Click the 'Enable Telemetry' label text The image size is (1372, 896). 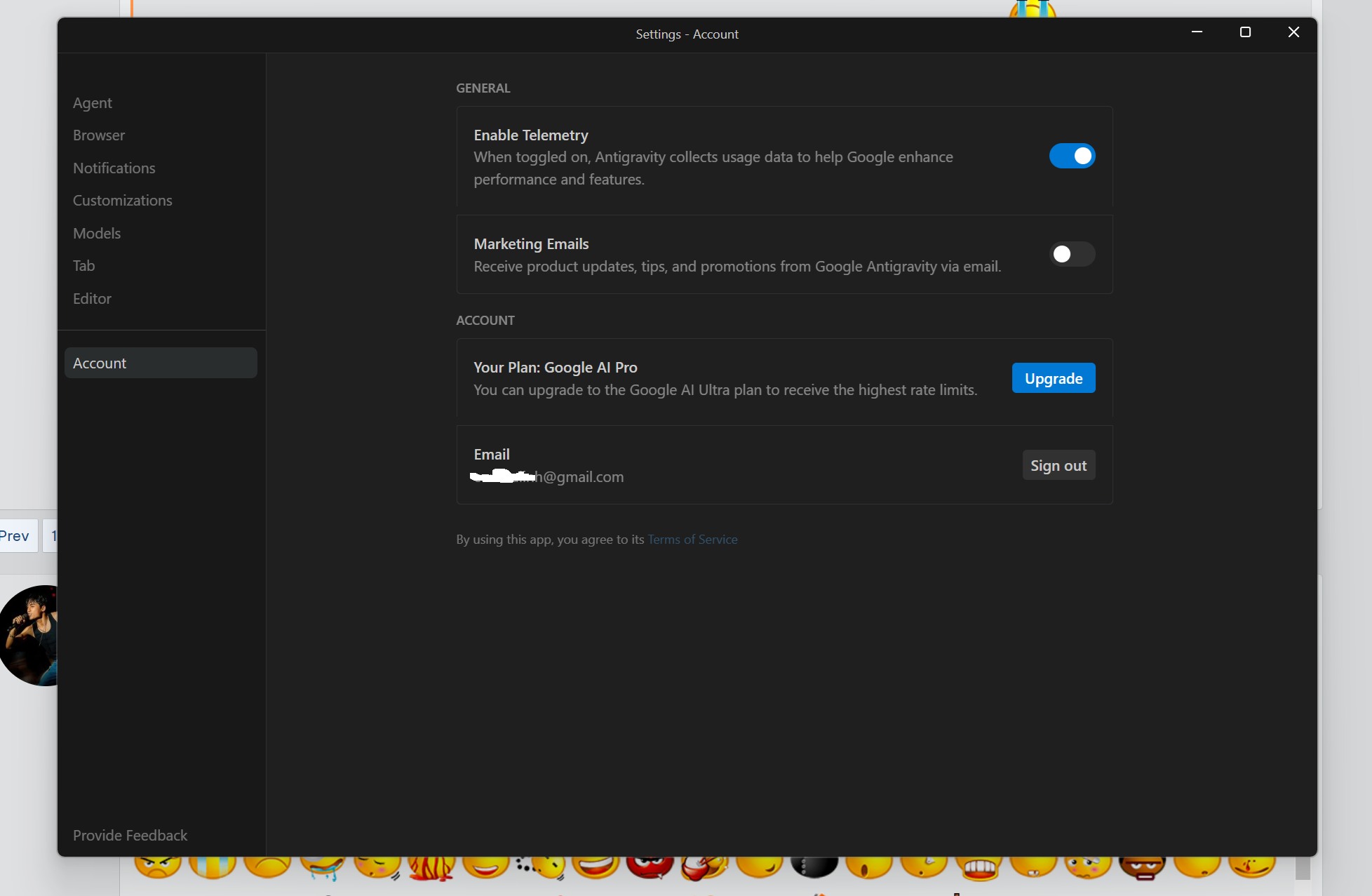pos(531,135)
